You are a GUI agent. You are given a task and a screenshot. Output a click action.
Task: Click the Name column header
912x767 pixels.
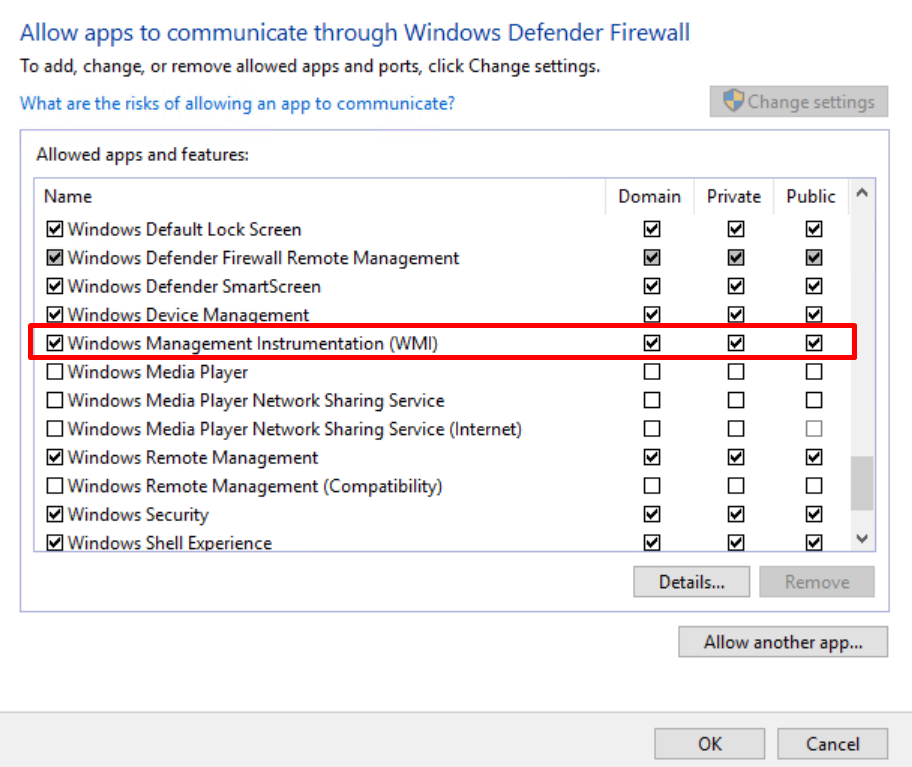[x=68, y=196]
